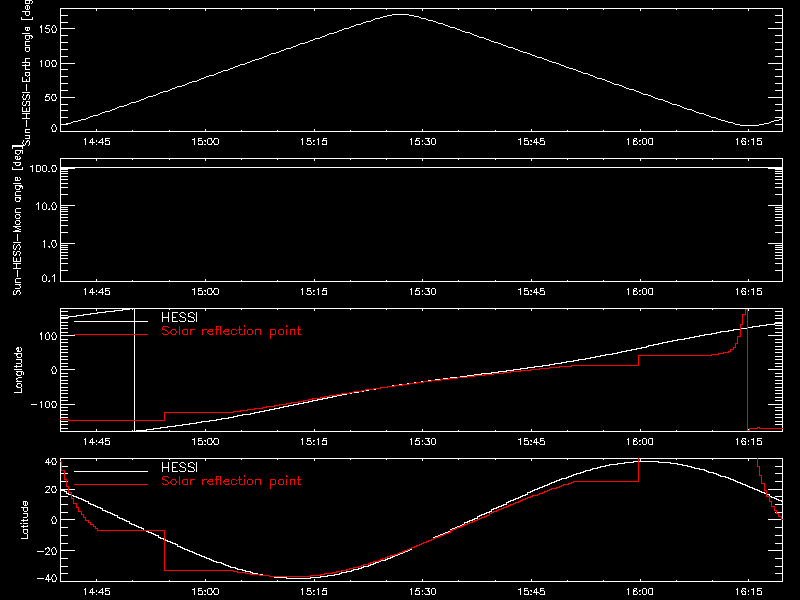Click '-100' tick label on Longitude axis
Screen dimensions: 800x600
tap(45, 404)
